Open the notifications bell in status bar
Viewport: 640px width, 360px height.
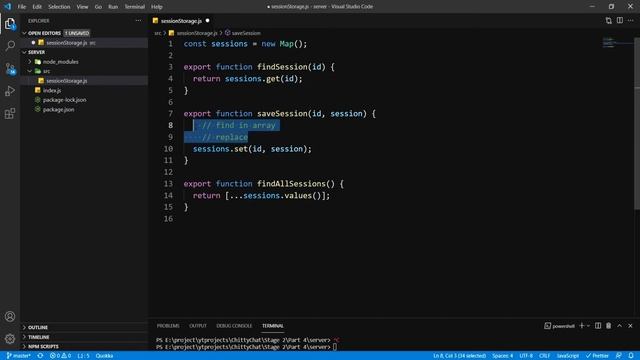[631, 356]
